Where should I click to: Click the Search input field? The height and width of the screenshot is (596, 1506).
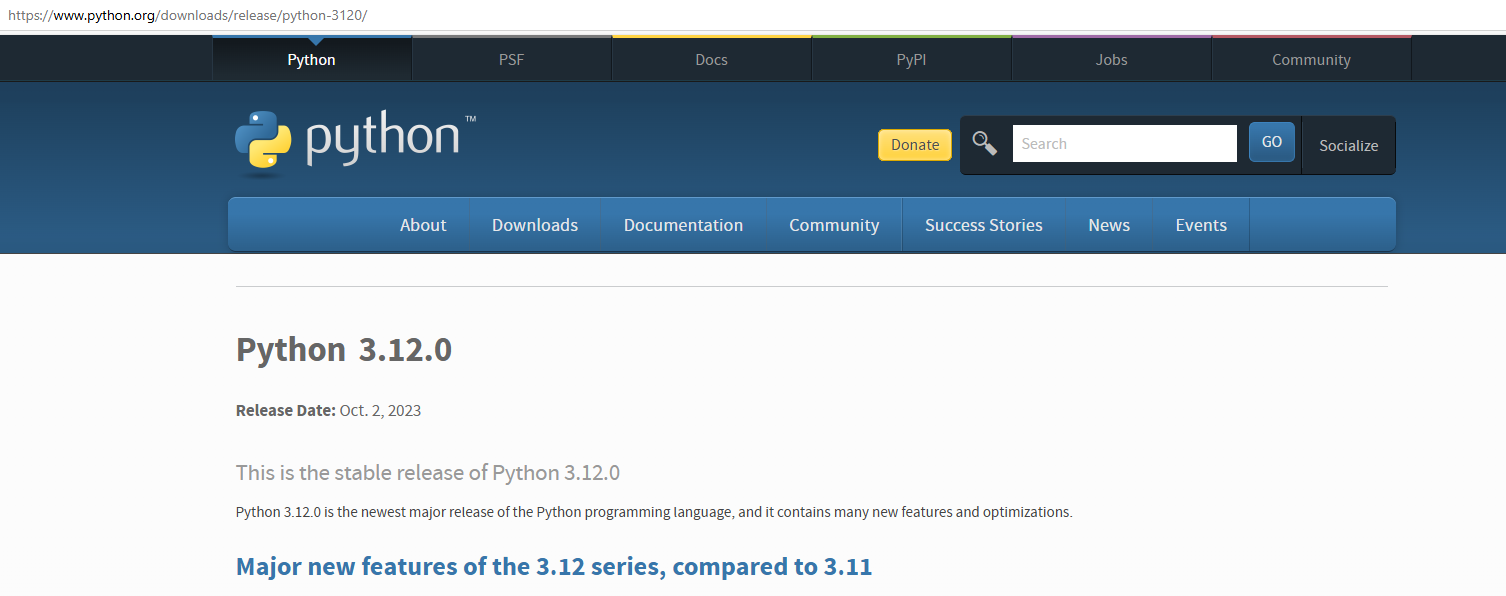click(x=1124, y=144)
